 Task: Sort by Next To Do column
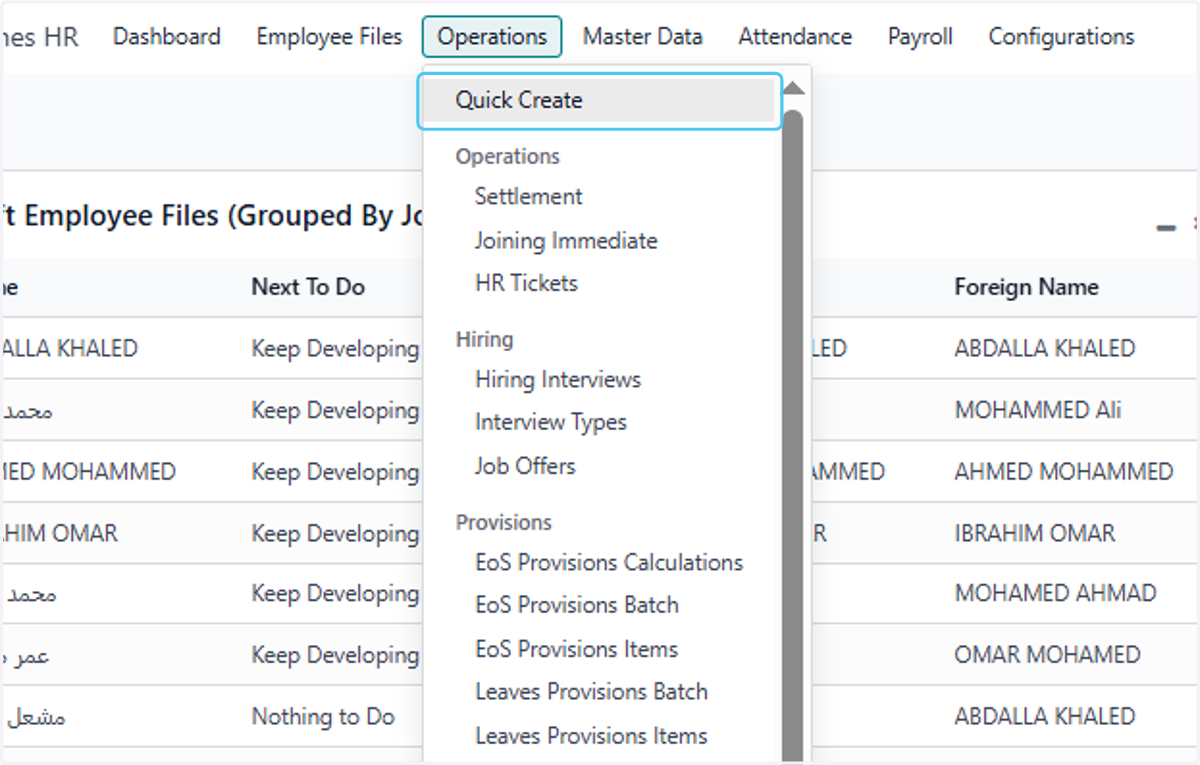click(308, 287)
